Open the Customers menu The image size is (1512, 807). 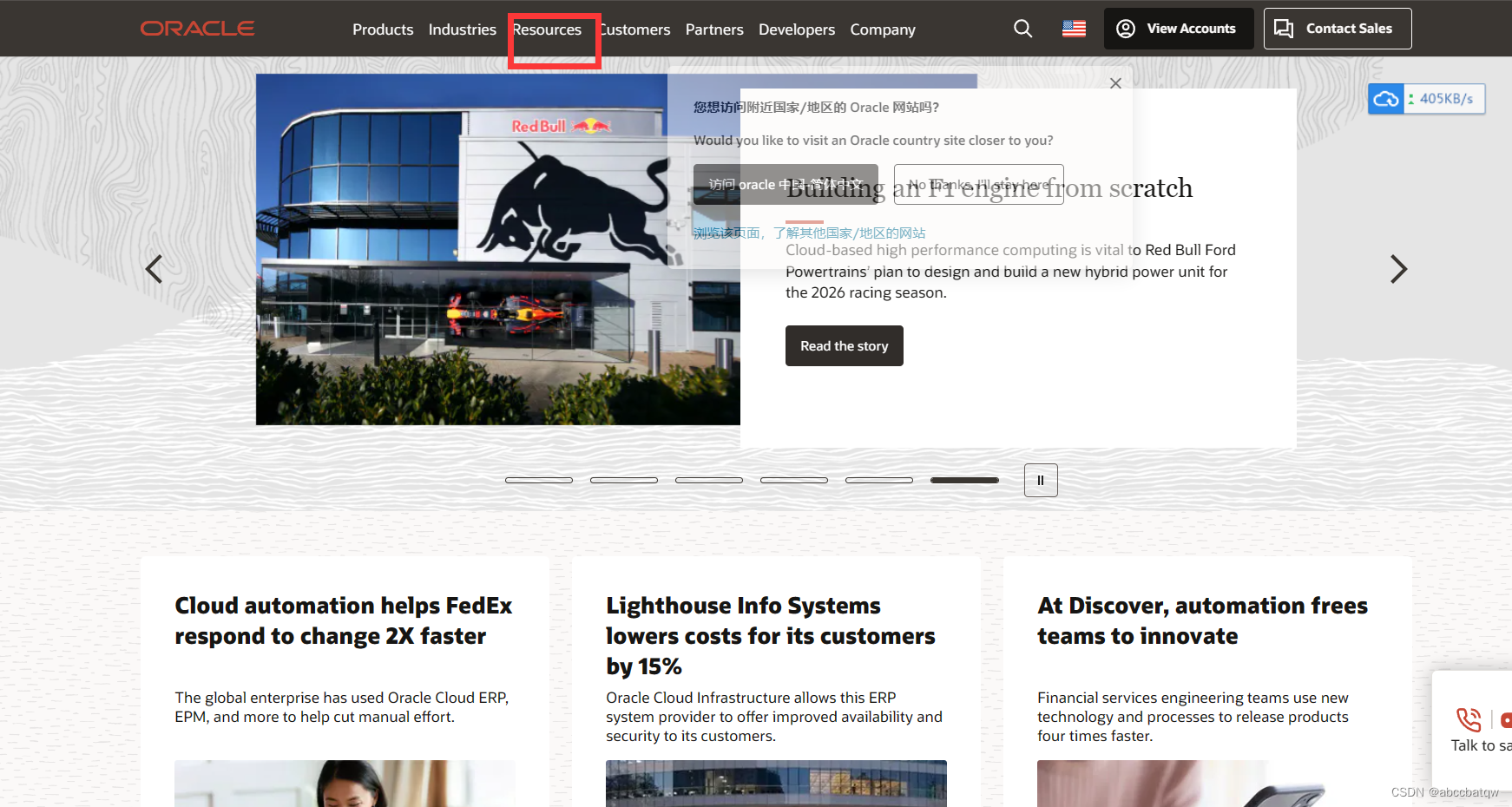(634, 30)
